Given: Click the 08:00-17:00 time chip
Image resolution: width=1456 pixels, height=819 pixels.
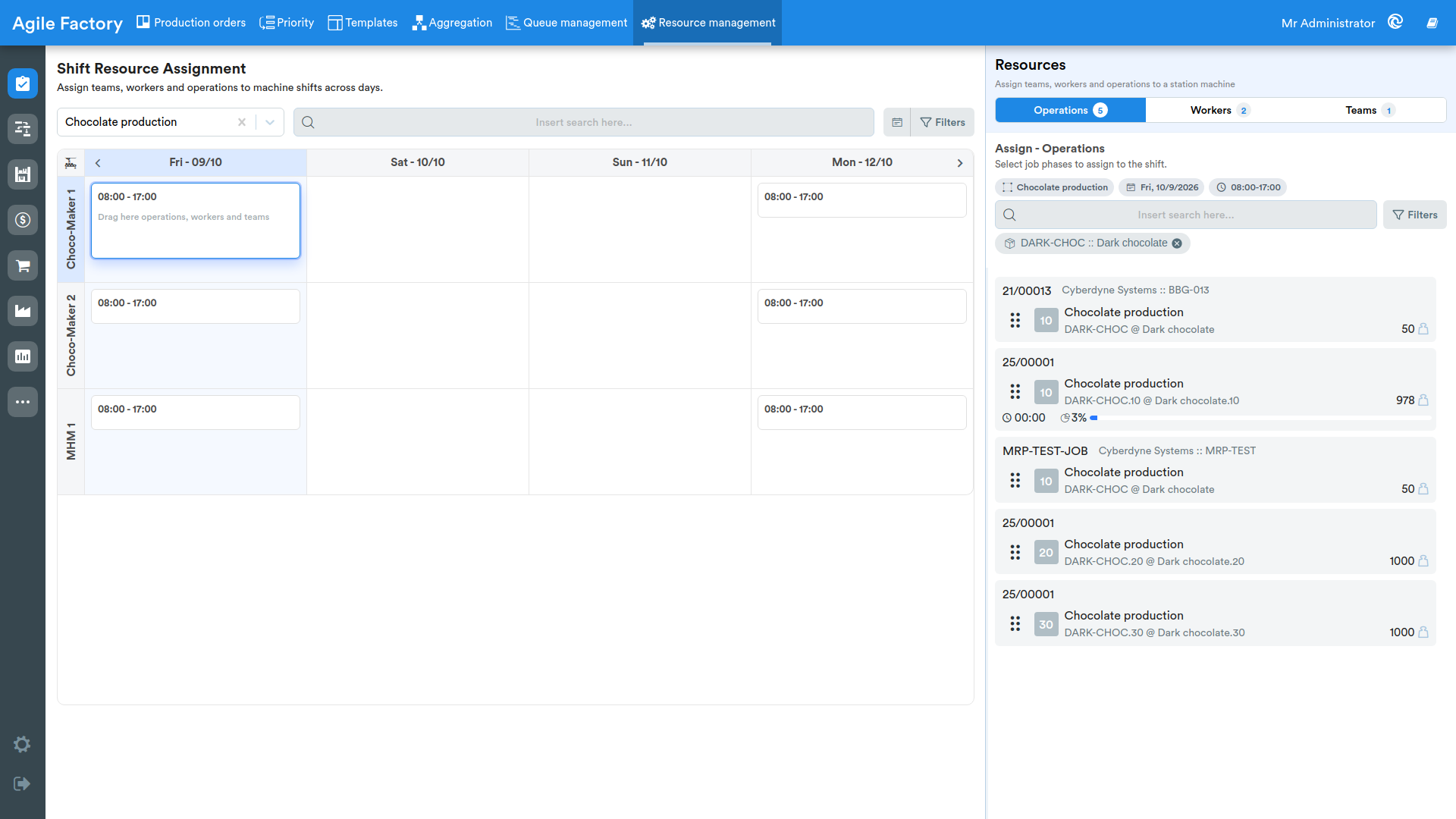Looking at the screenshot, I should tap(1248, 187).
